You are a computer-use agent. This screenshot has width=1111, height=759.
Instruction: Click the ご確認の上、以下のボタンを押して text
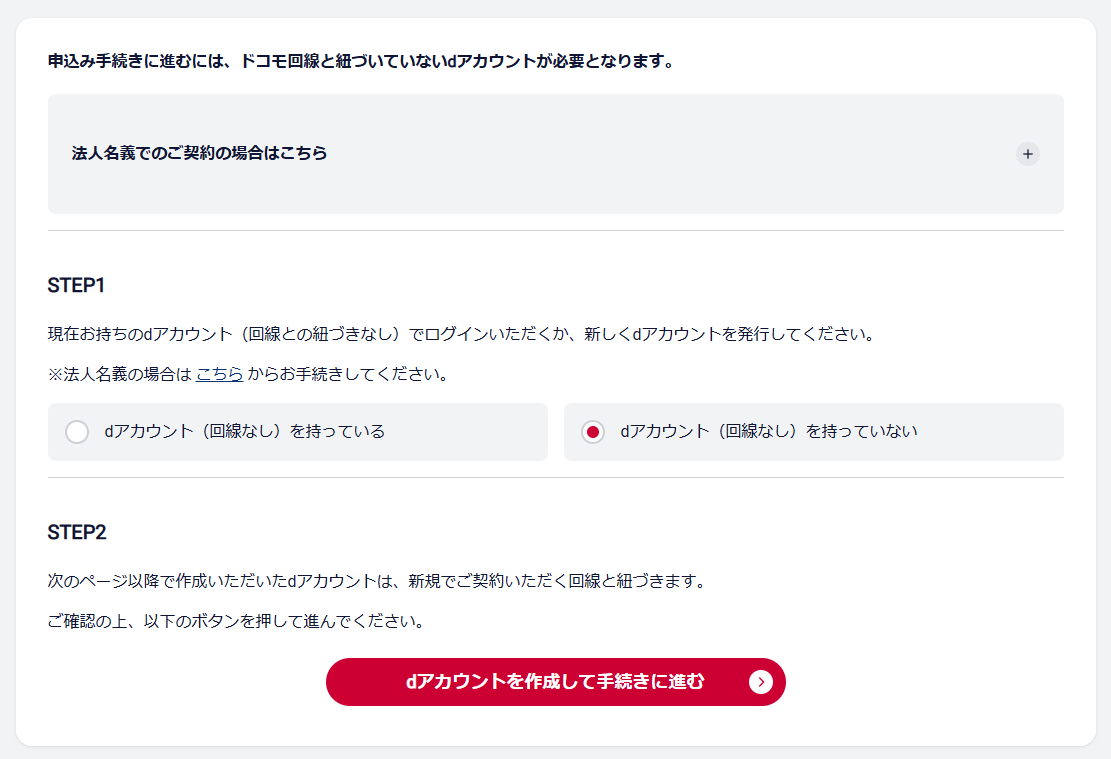tap(236, 621)
